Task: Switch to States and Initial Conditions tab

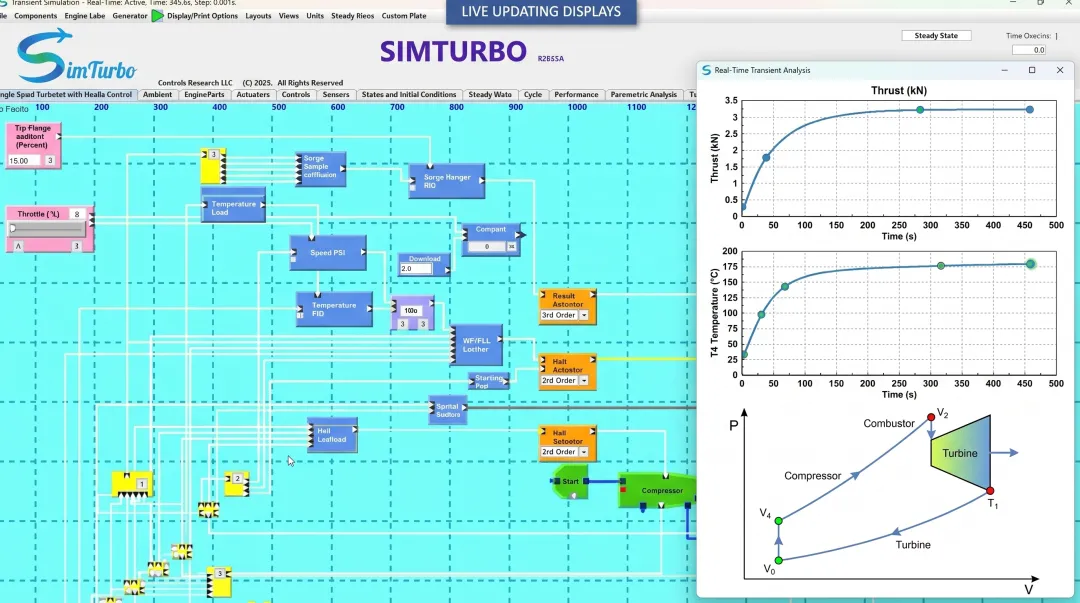Action: (408, 94)
